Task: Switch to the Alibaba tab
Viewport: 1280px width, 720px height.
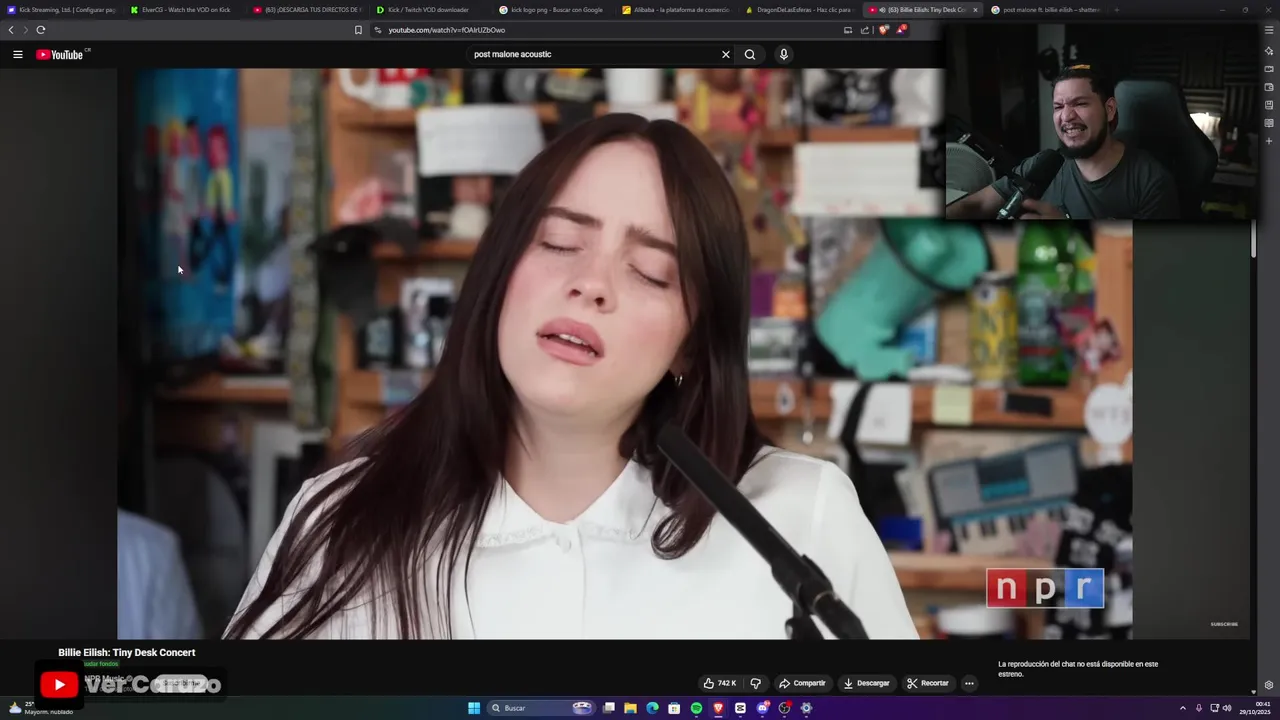Action: (x=677, y=10)
